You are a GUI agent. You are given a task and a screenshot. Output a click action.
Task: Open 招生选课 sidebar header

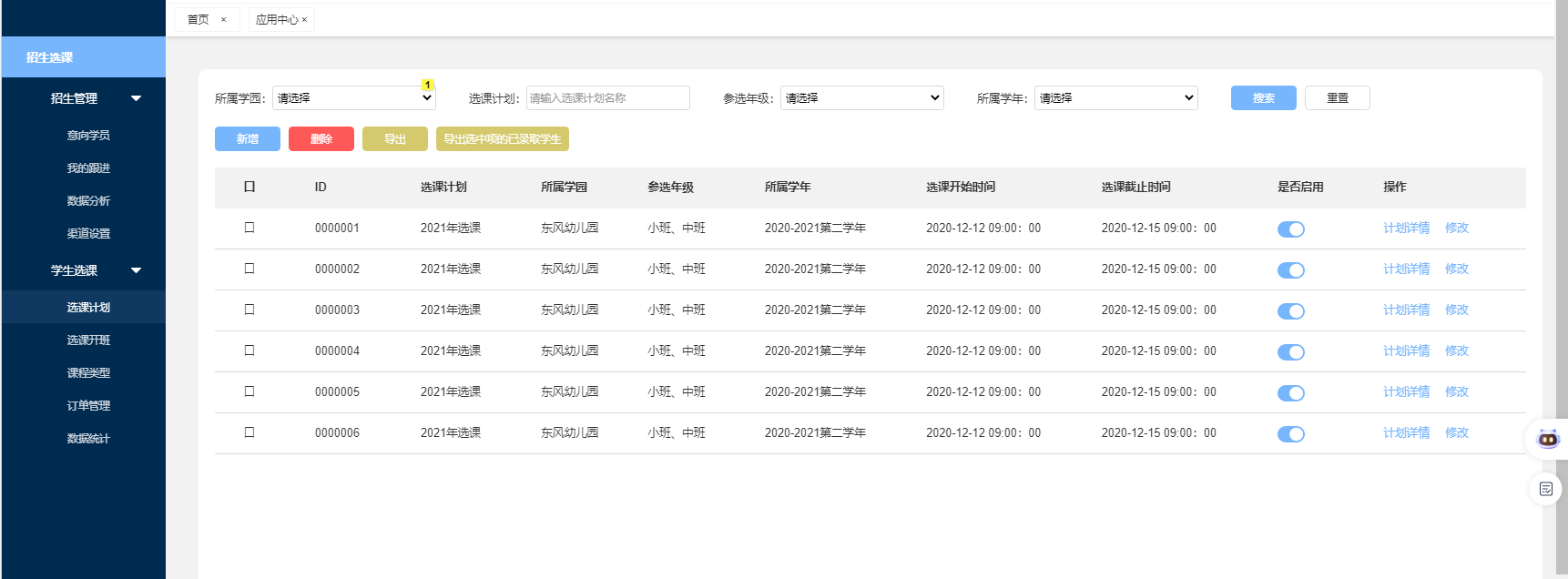click(x=84, y=57)
